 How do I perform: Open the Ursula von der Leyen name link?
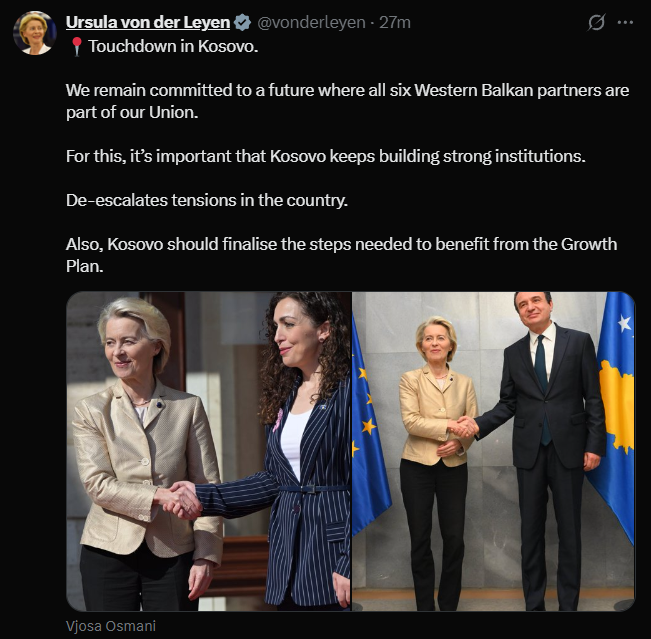pos(148,22)
